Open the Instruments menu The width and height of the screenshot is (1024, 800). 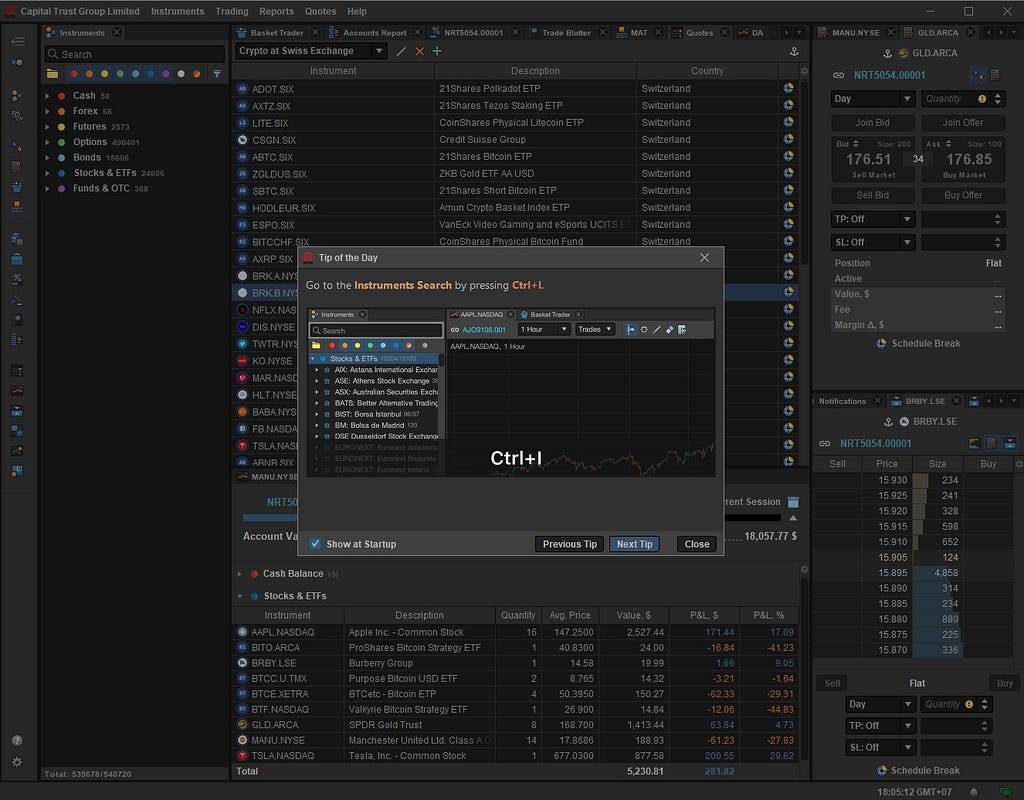tap(178, 11)
